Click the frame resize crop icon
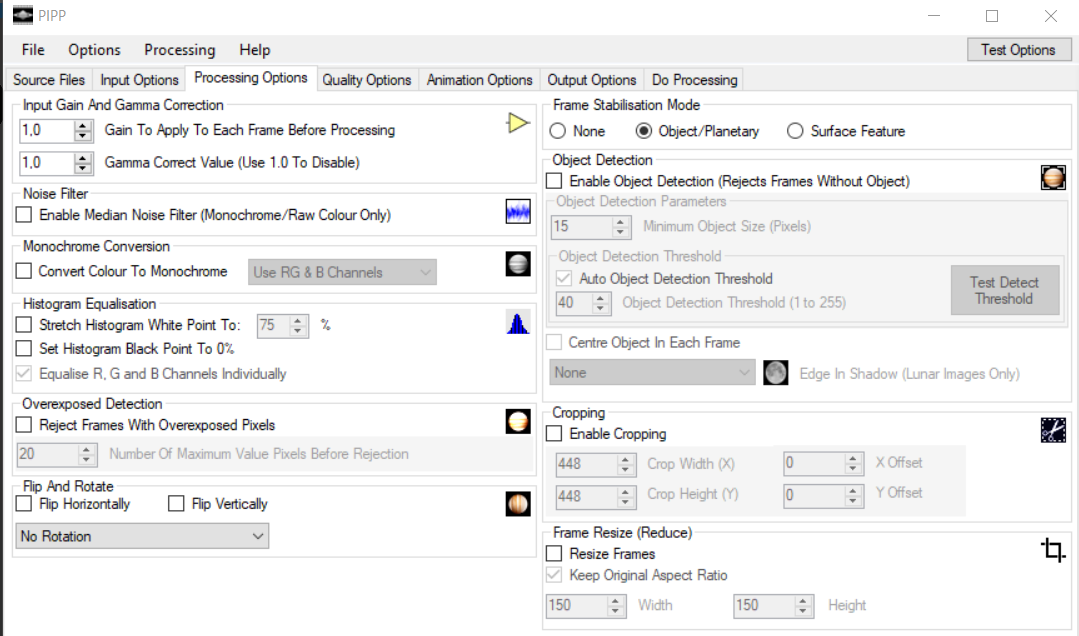The image size is (1079, 636). pos(1053,550)
